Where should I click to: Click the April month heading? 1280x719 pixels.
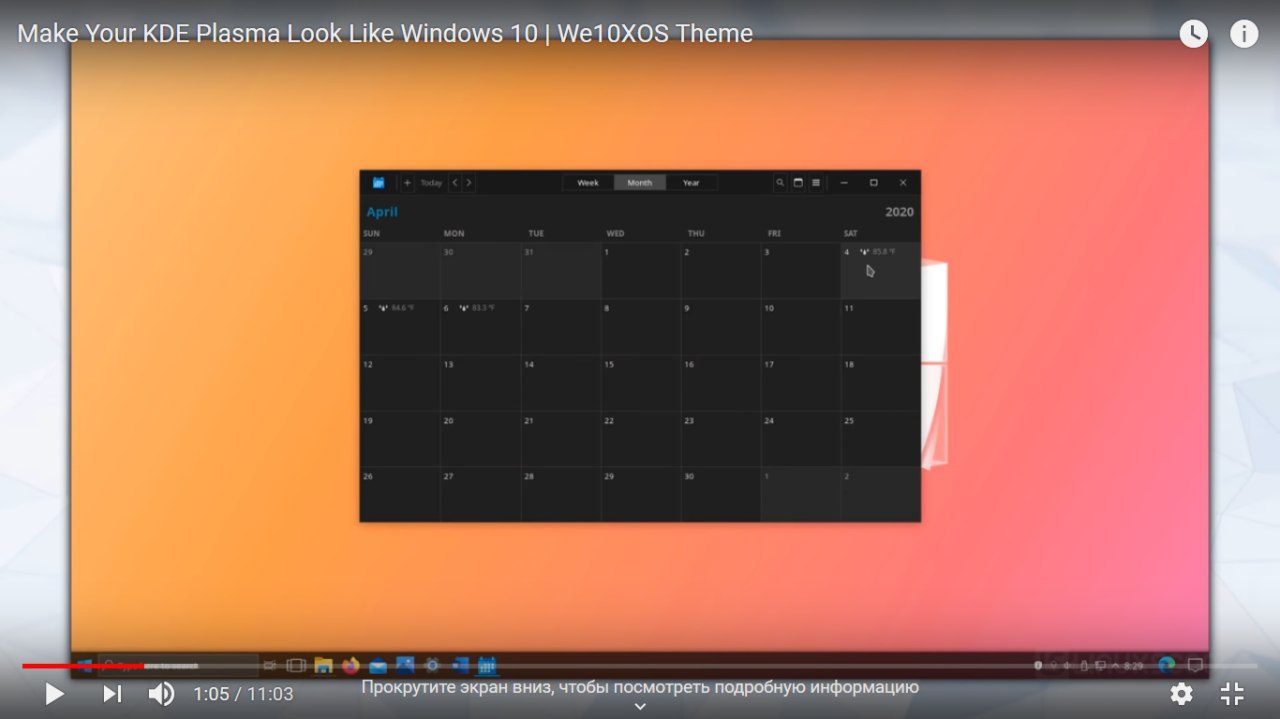pos(382,212)
